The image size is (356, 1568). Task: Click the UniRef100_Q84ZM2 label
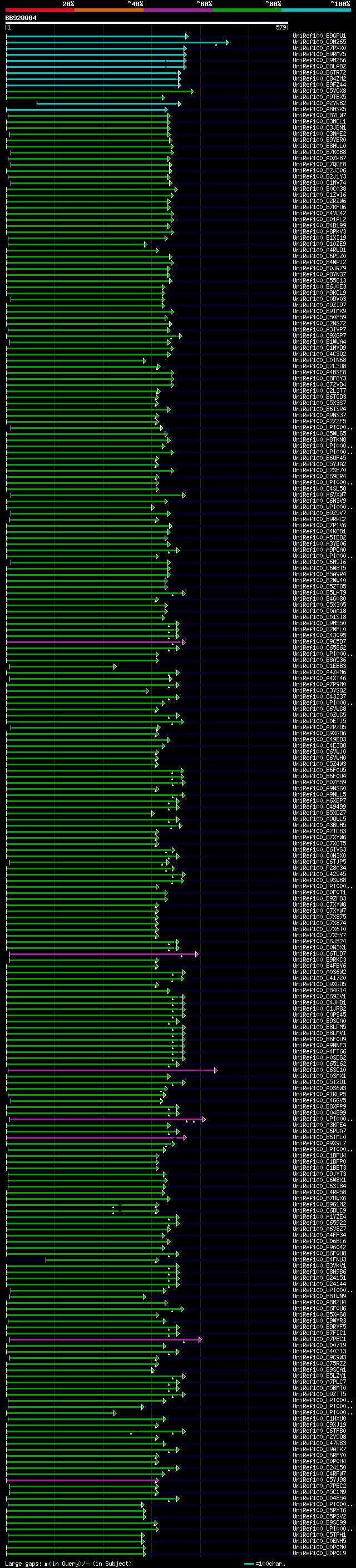(x=319, y=78)
